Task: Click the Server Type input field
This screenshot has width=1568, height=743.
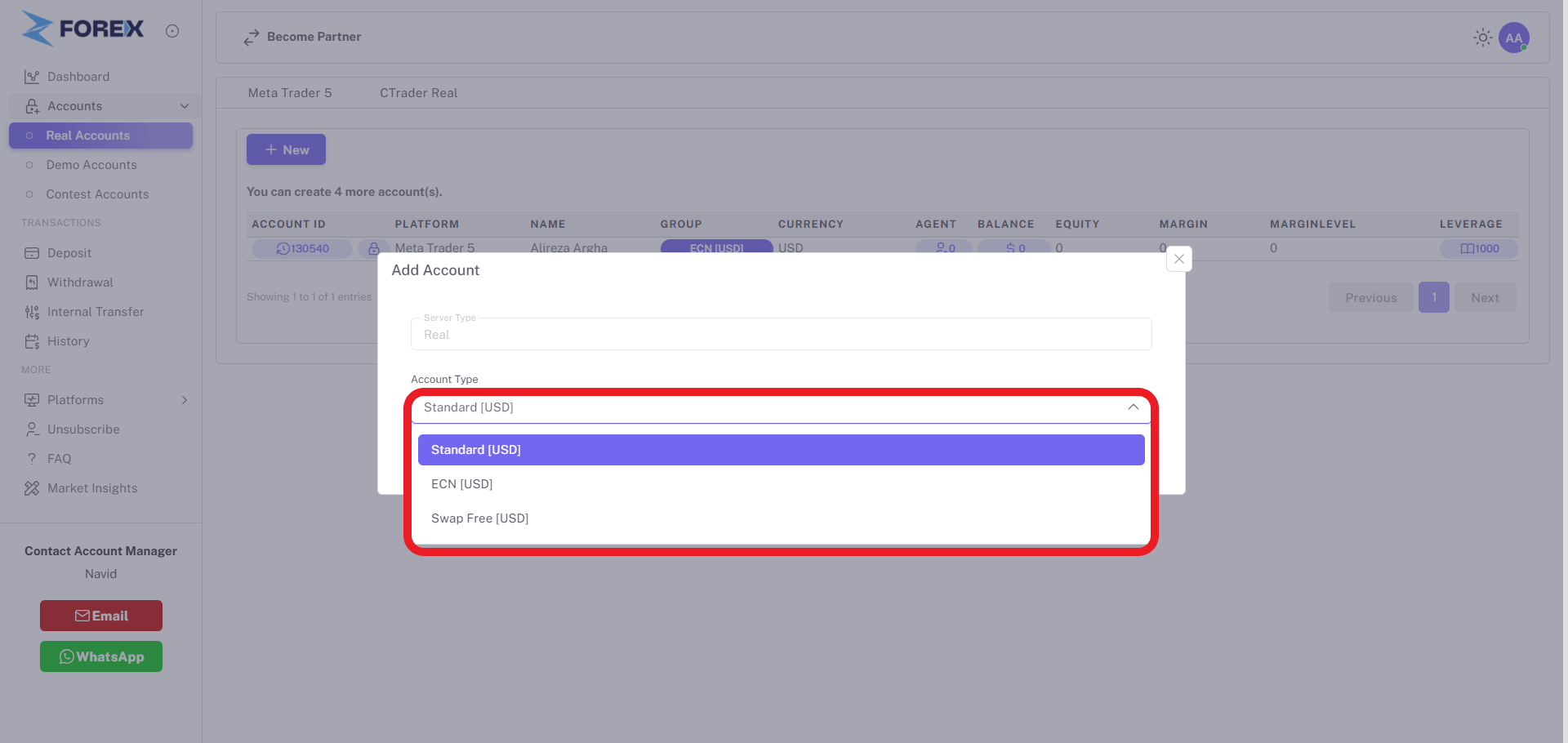Action: (780, 335)
